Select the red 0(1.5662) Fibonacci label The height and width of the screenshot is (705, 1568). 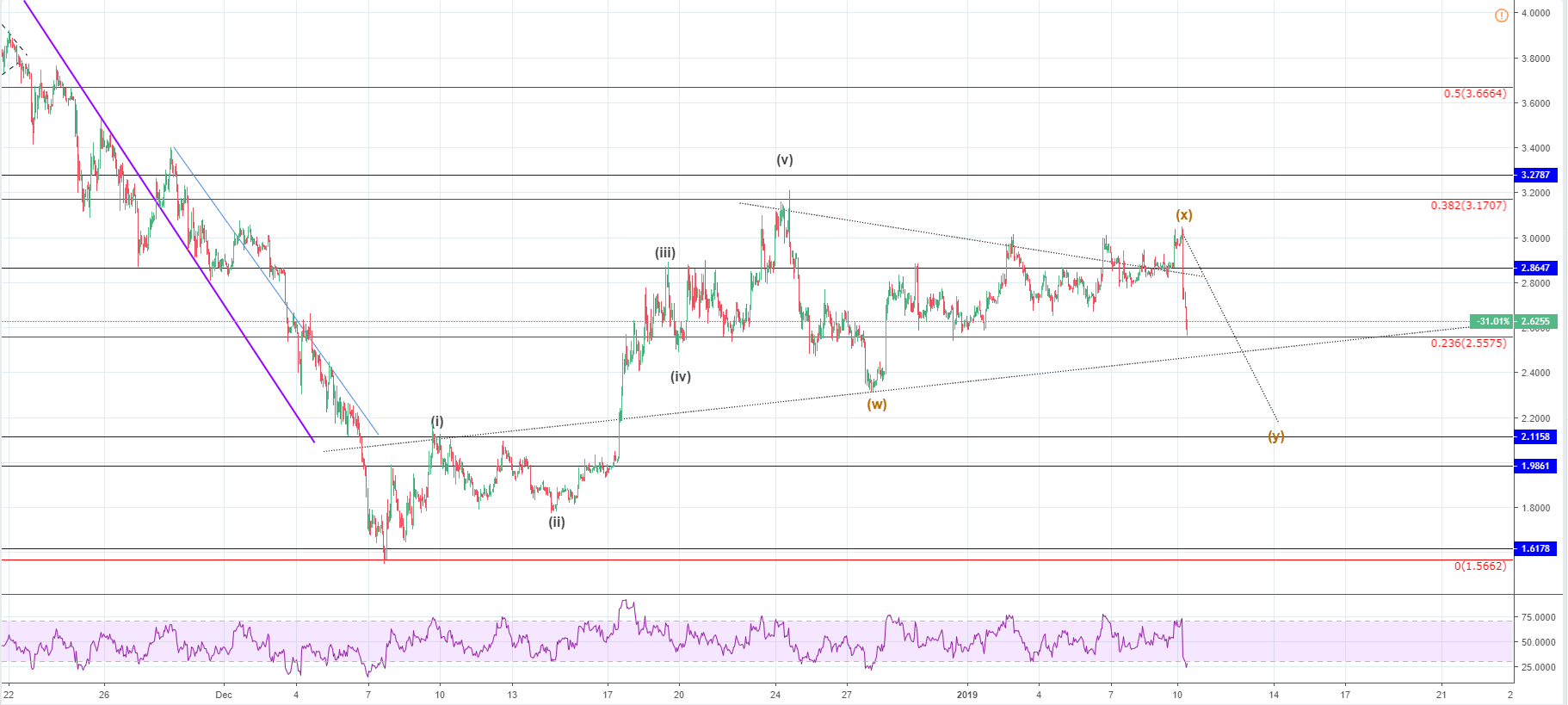1480,566
